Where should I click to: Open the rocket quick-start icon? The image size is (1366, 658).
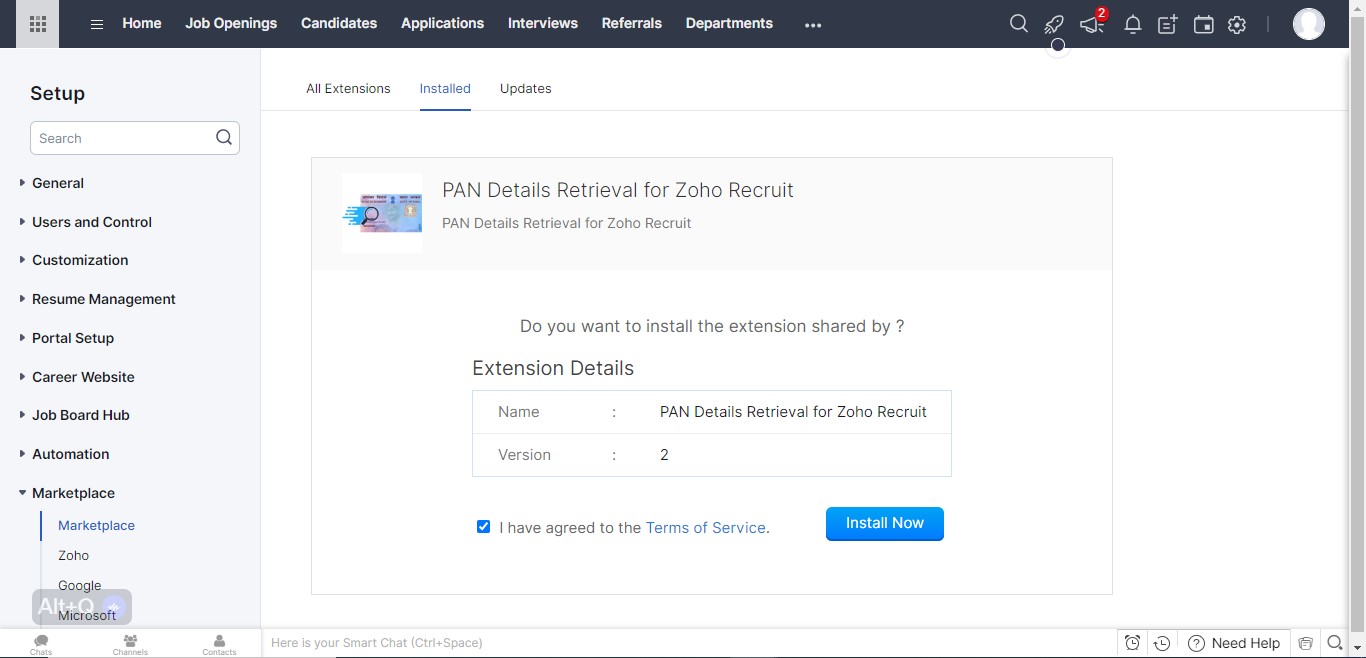tap(1054, 24)
